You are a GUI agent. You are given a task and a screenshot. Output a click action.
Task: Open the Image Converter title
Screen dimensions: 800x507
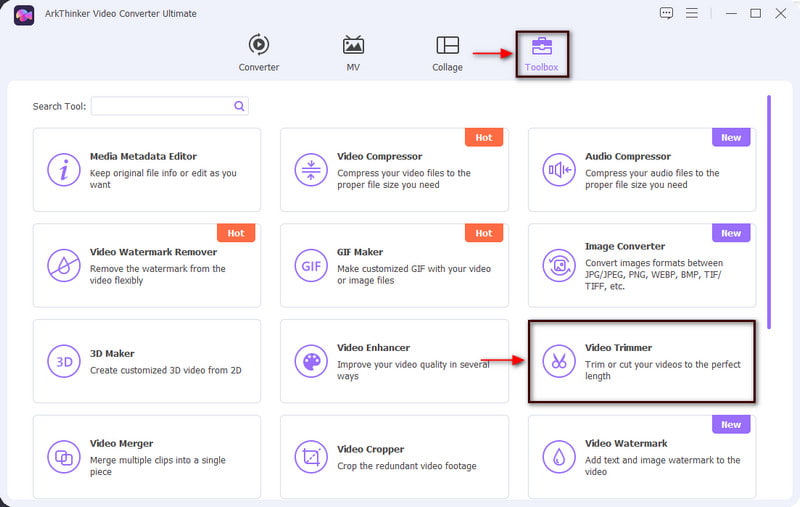point(625,246)
